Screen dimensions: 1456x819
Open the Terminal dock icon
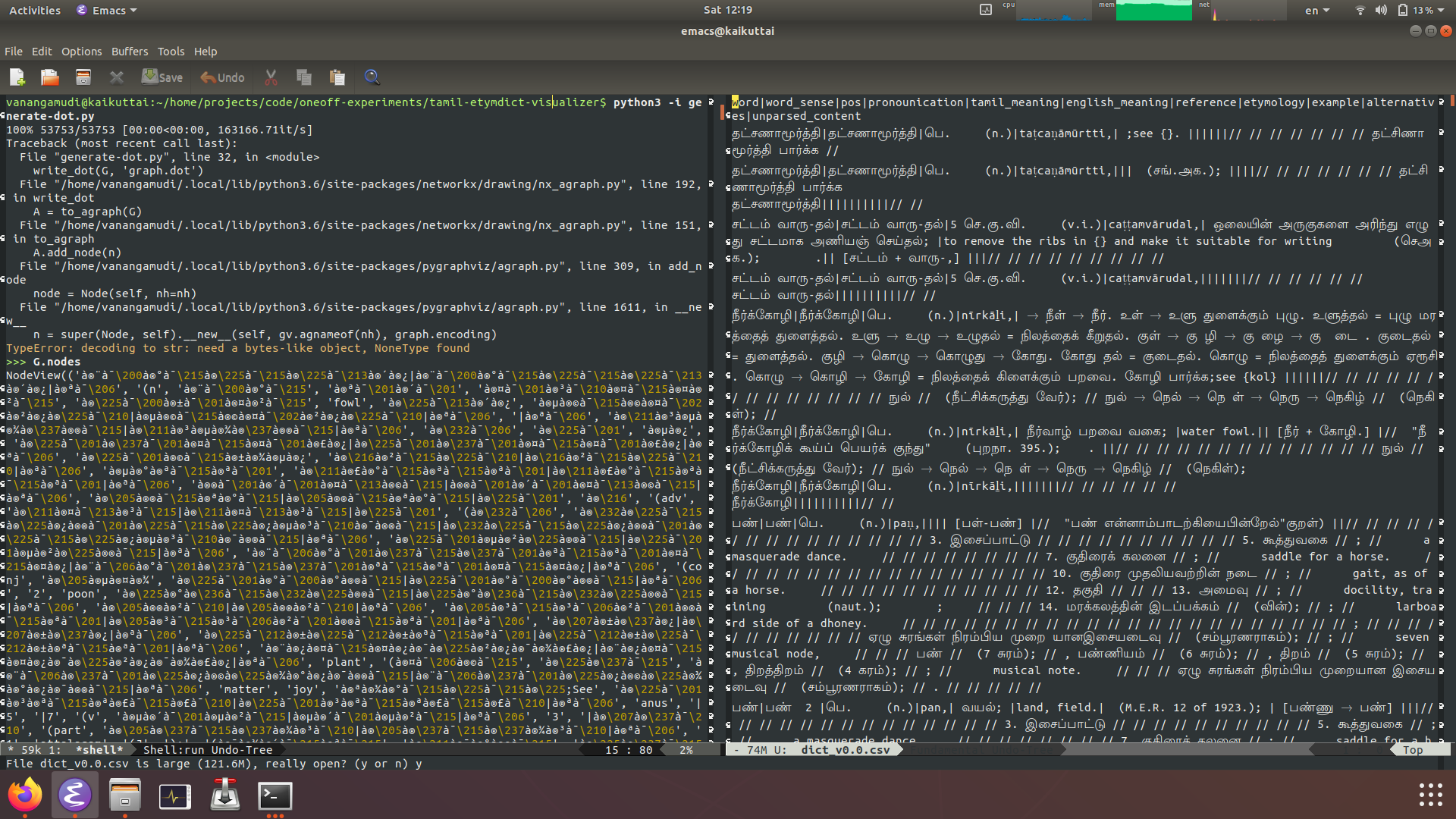tap(275, 795)
